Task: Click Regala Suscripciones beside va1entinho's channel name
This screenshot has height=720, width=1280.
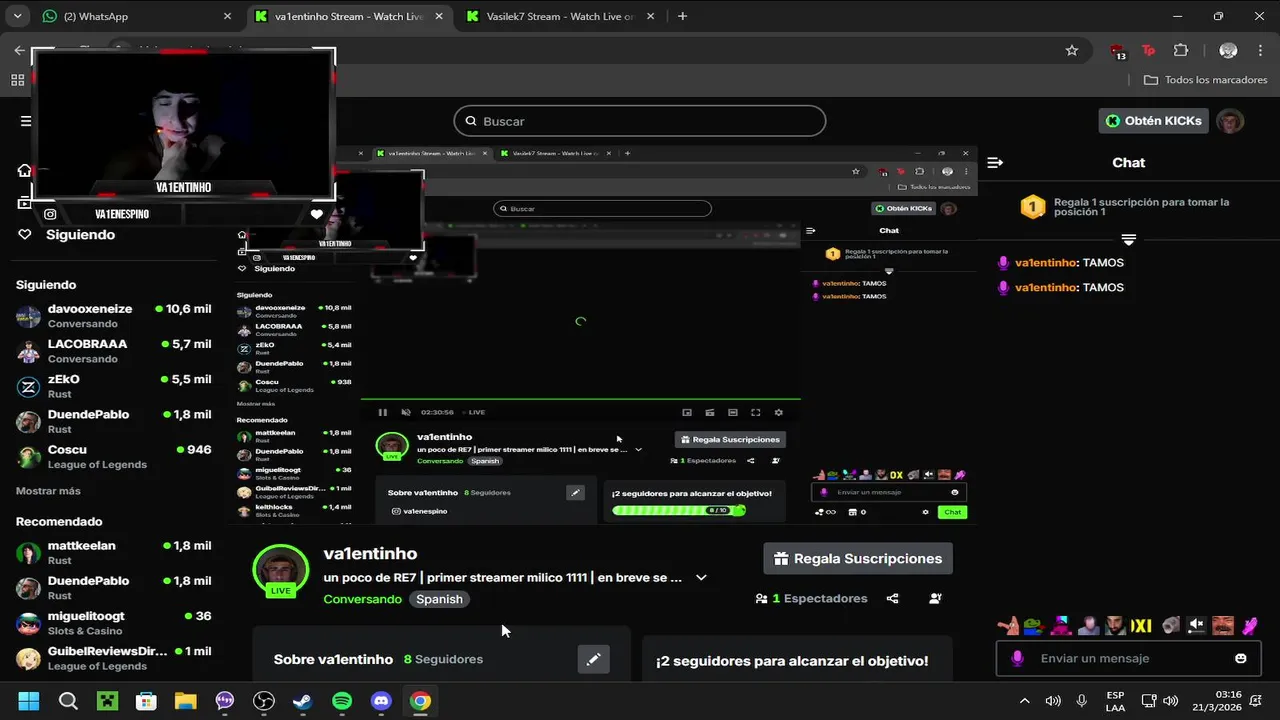Action: point(858,559)
